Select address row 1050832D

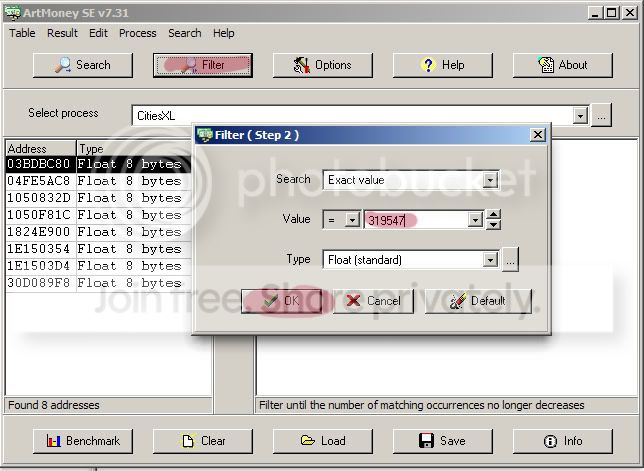[x=99, y=198]
